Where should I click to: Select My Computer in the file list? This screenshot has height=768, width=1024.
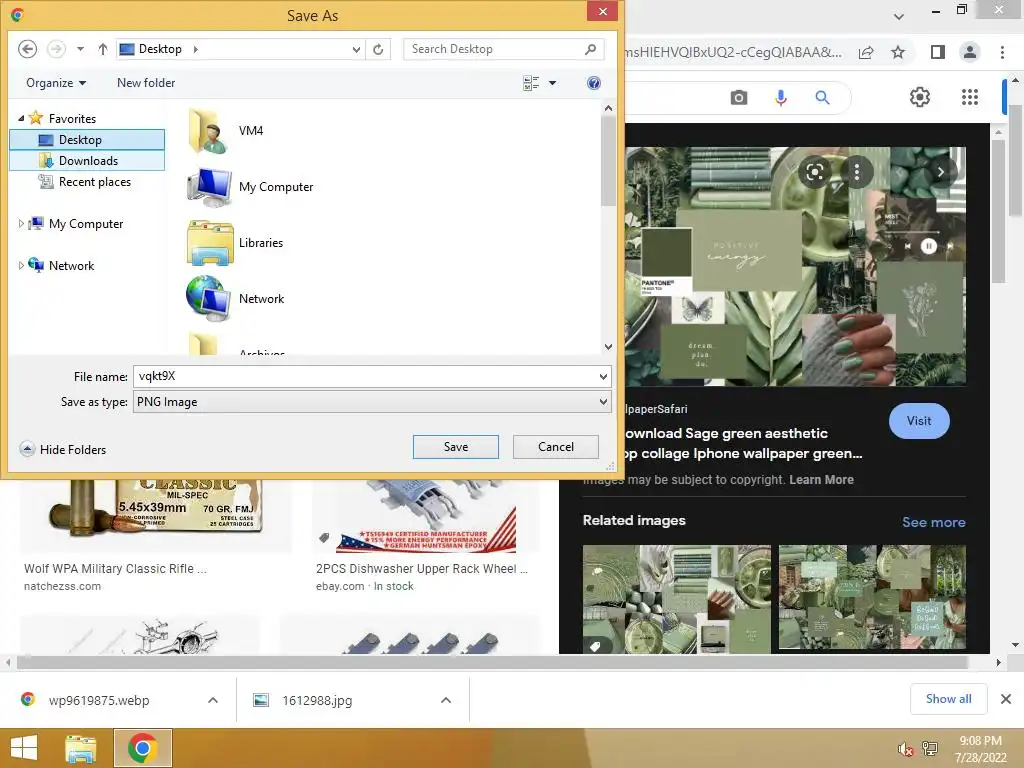[251, 187]
